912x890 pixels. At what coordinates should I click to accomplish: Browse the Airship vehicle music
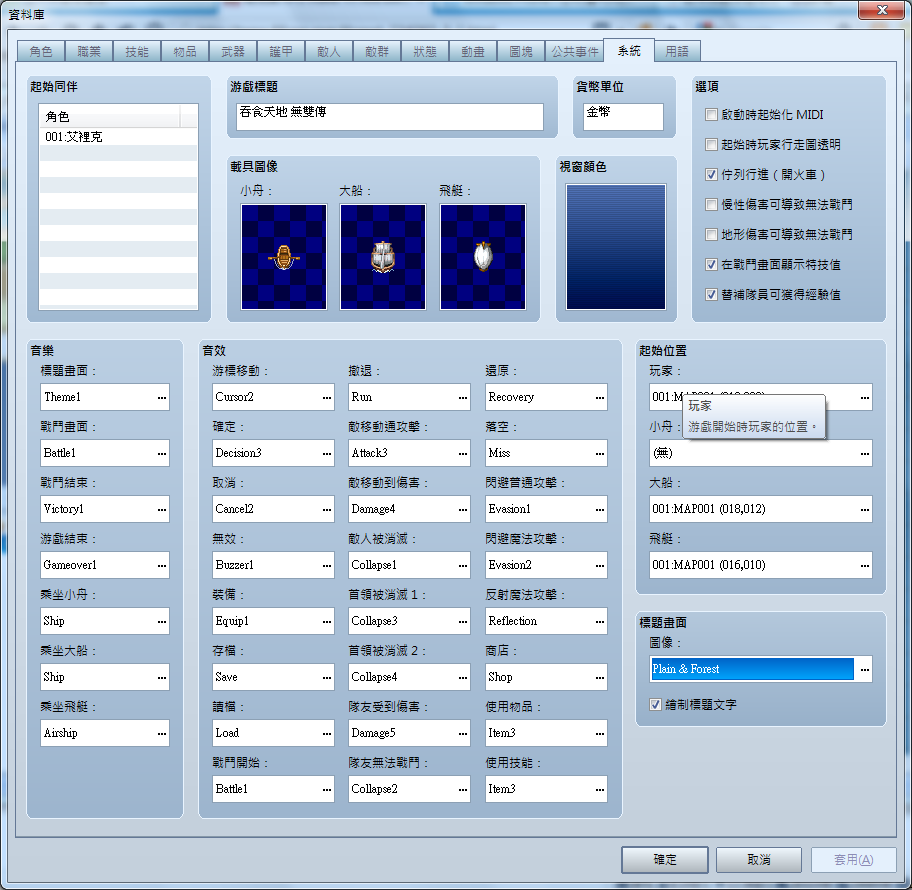162,733
